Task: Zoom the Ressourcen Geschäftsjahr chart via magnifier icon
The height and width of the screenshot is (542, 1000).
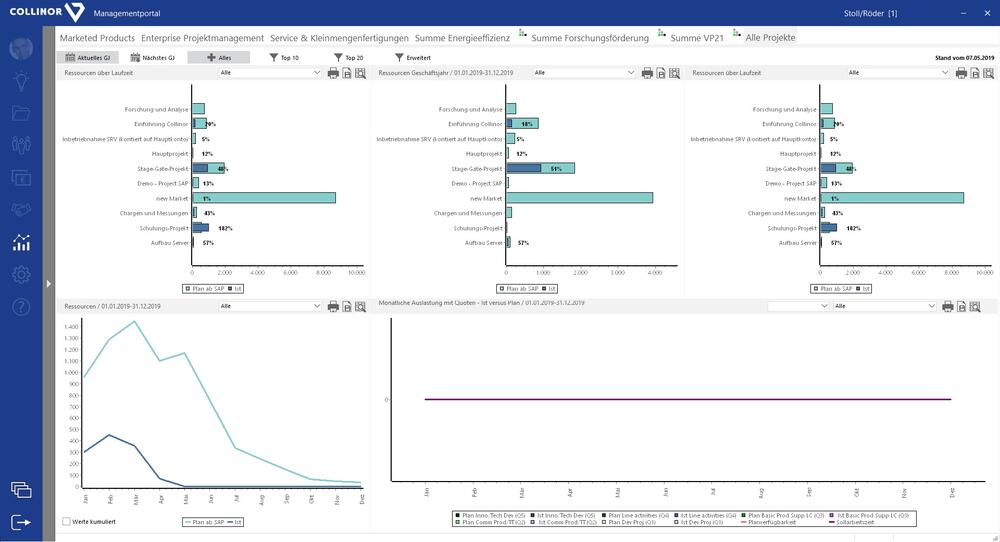Action: [675, 73]
